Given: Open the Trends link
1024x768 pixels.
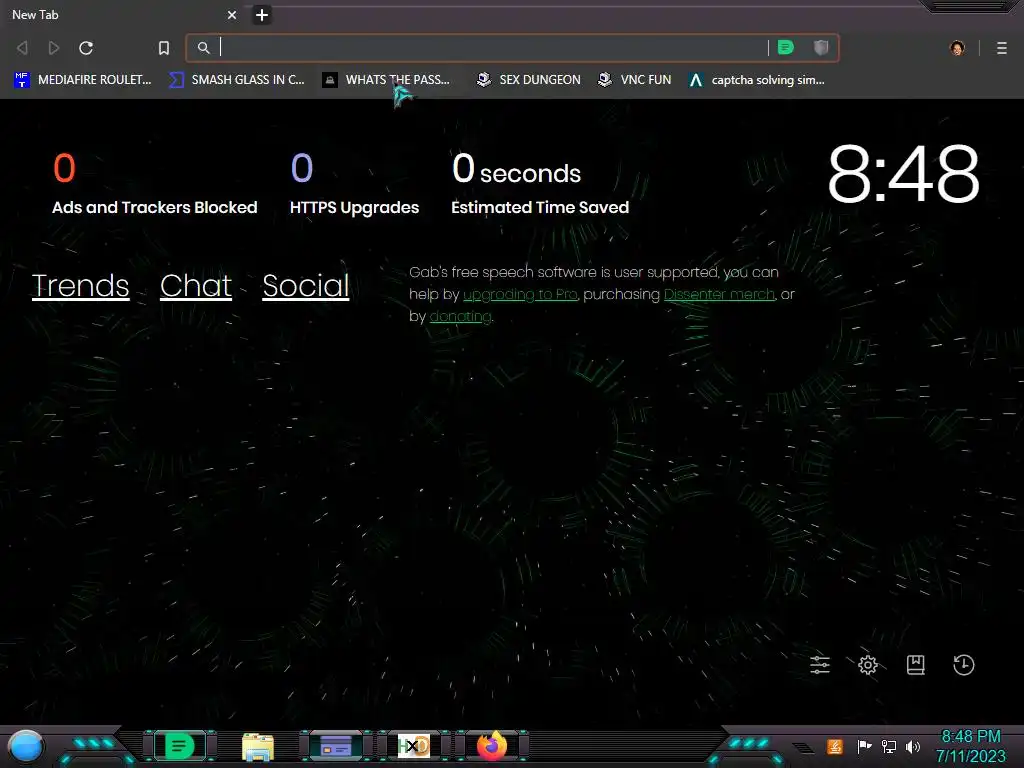Looking at the screenshot, I should (80, 285).
